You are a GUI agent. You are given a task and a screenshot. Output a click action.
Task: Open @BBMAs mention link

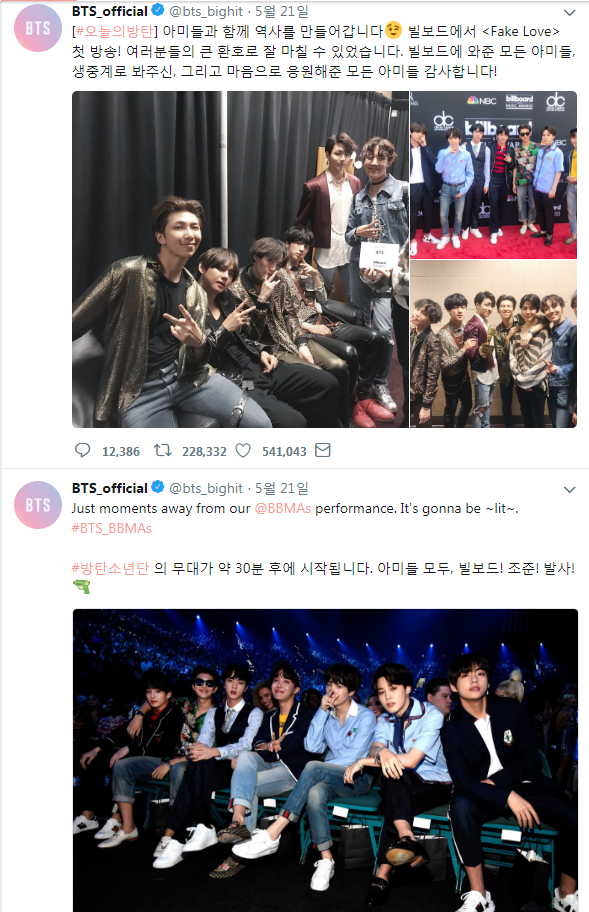283,508
